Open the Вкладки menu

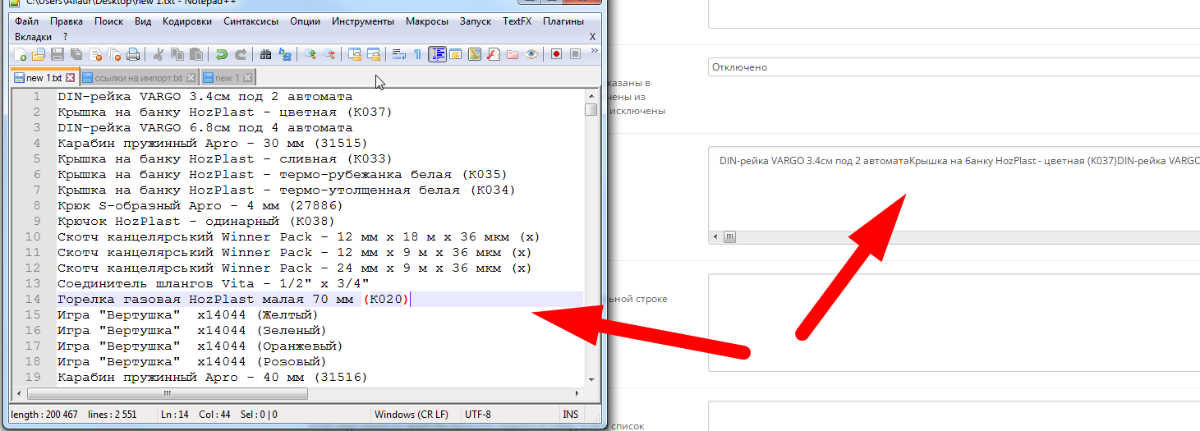33,36
